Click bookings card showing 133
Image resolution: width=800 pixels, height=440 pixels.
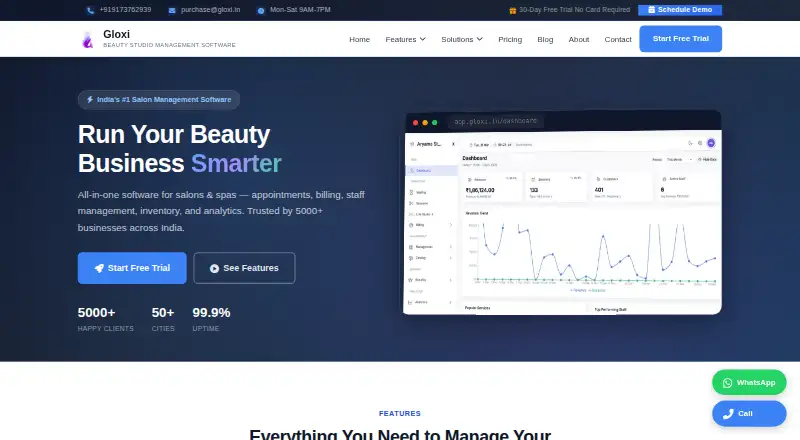click(x=557, y=188)
